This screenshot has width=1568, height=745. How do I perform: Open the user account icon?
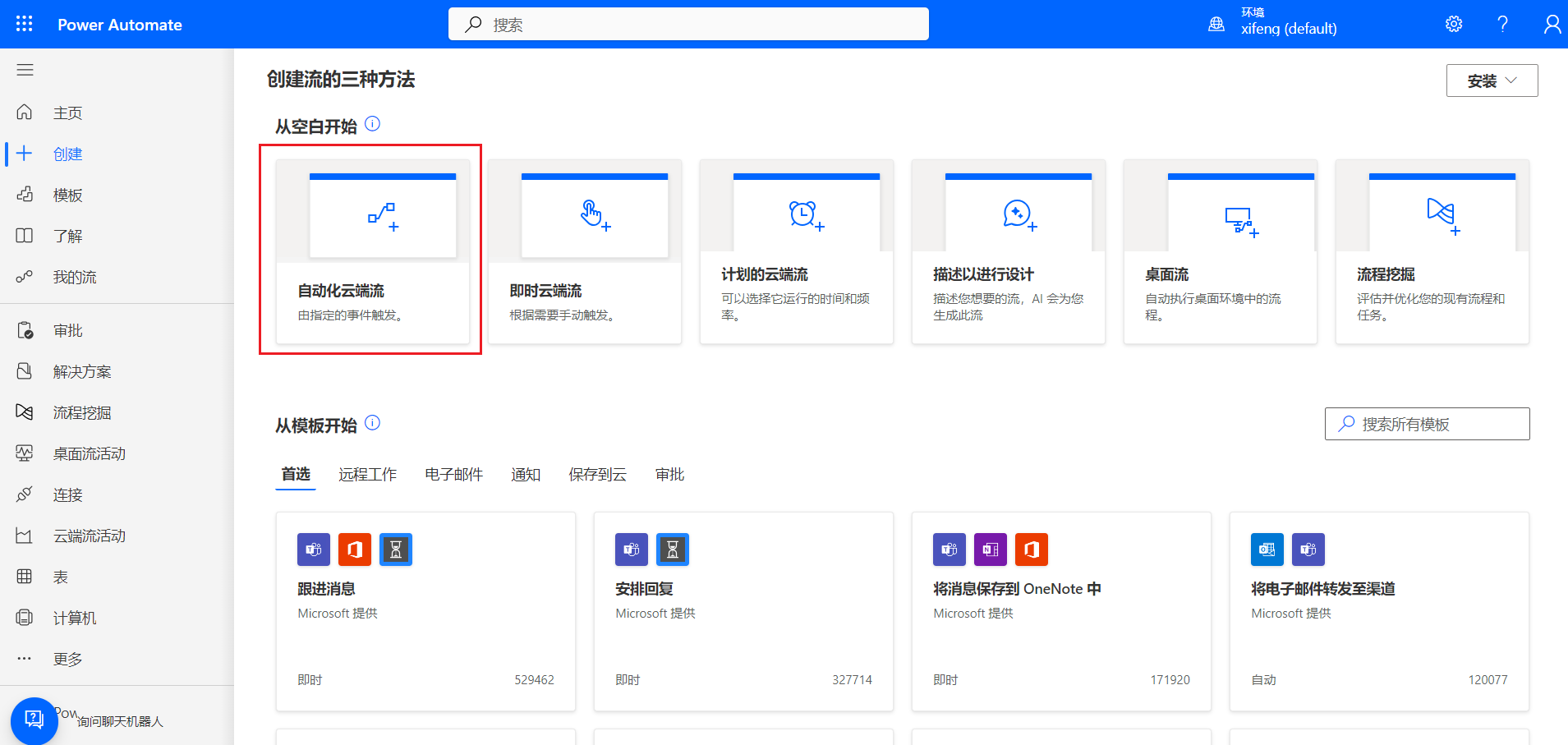[1552, 24]
